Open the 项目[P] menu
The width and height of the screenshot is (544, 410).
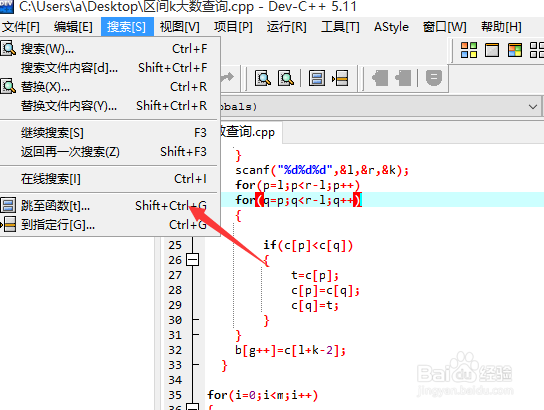(233, 27)
